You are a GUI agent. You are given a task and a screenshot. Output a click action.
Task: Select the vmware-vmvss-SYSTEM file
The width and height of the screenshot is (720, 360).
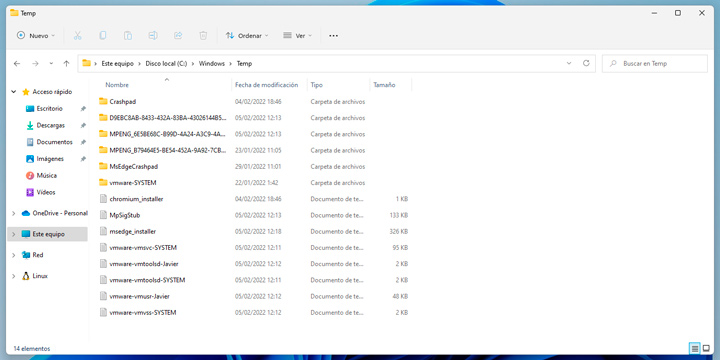pyautogui.click(x=143, y=313)
